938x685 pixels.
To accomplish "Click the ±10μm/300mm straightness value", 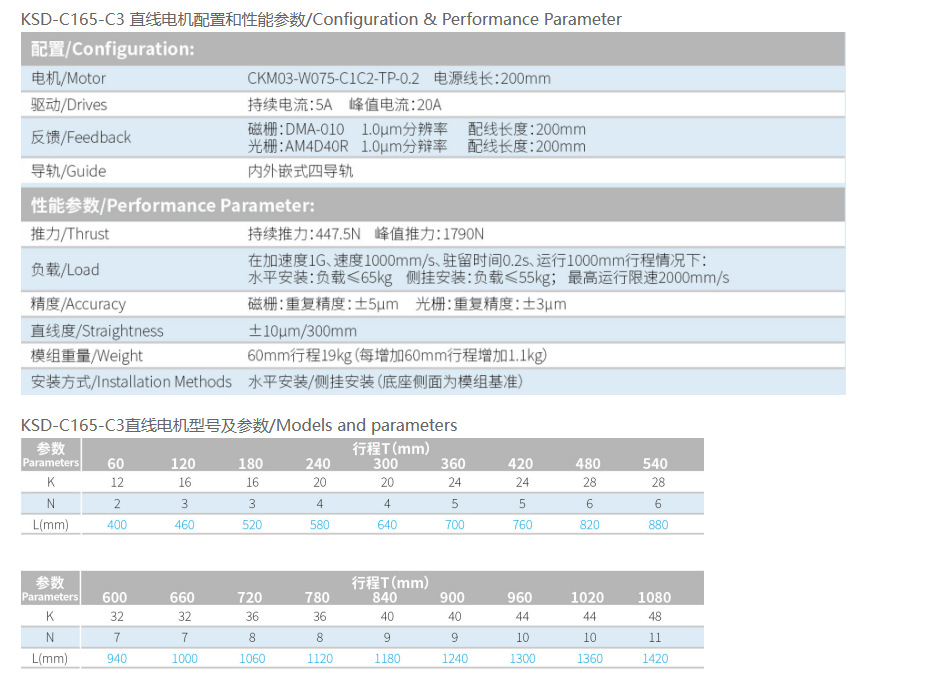I will (x=303, y=331).
